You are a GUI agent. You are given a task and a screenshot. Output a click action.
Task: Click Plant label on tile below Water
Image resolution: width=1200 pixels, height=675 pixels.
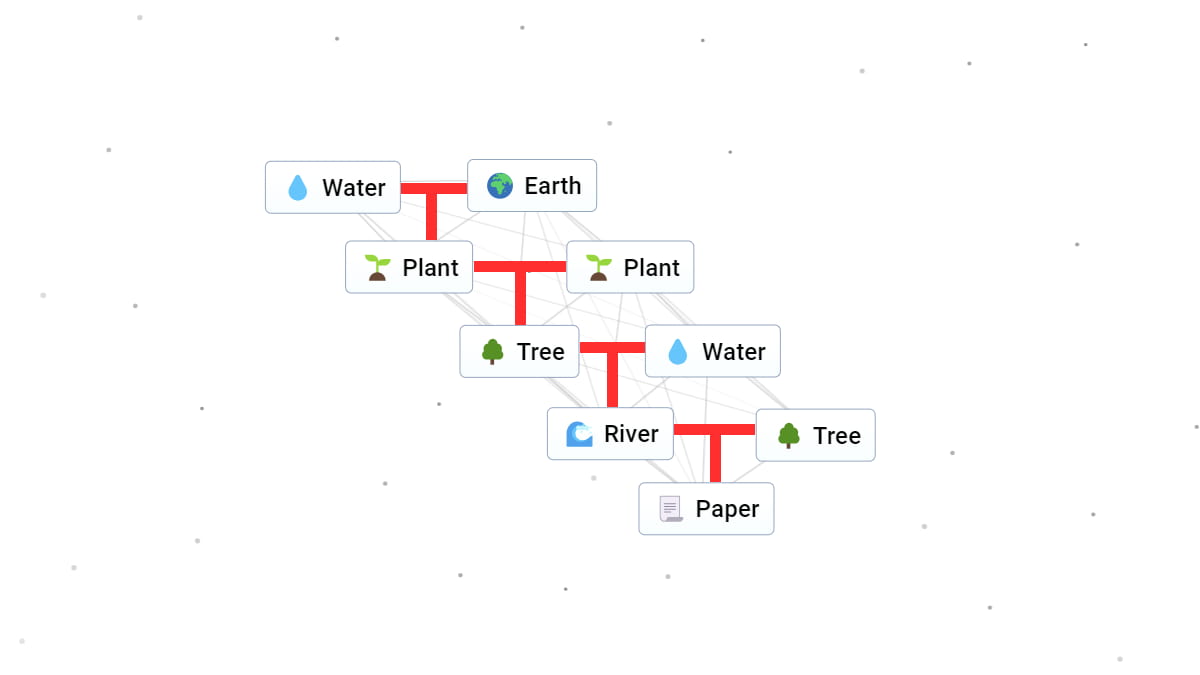(x=430, y=268)
